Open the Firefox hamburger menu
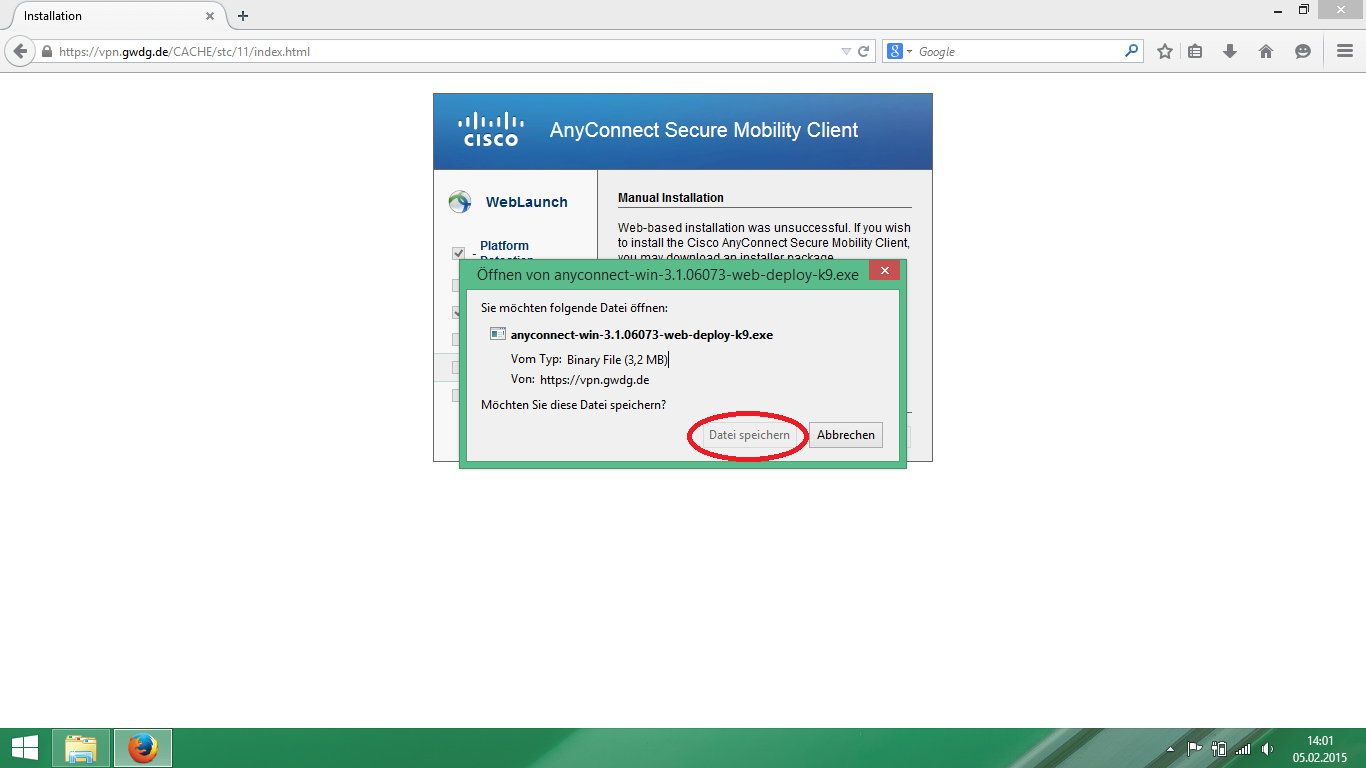Image resolution: width=1366 pixels, height=768 pixels. tap(1345, 51)
